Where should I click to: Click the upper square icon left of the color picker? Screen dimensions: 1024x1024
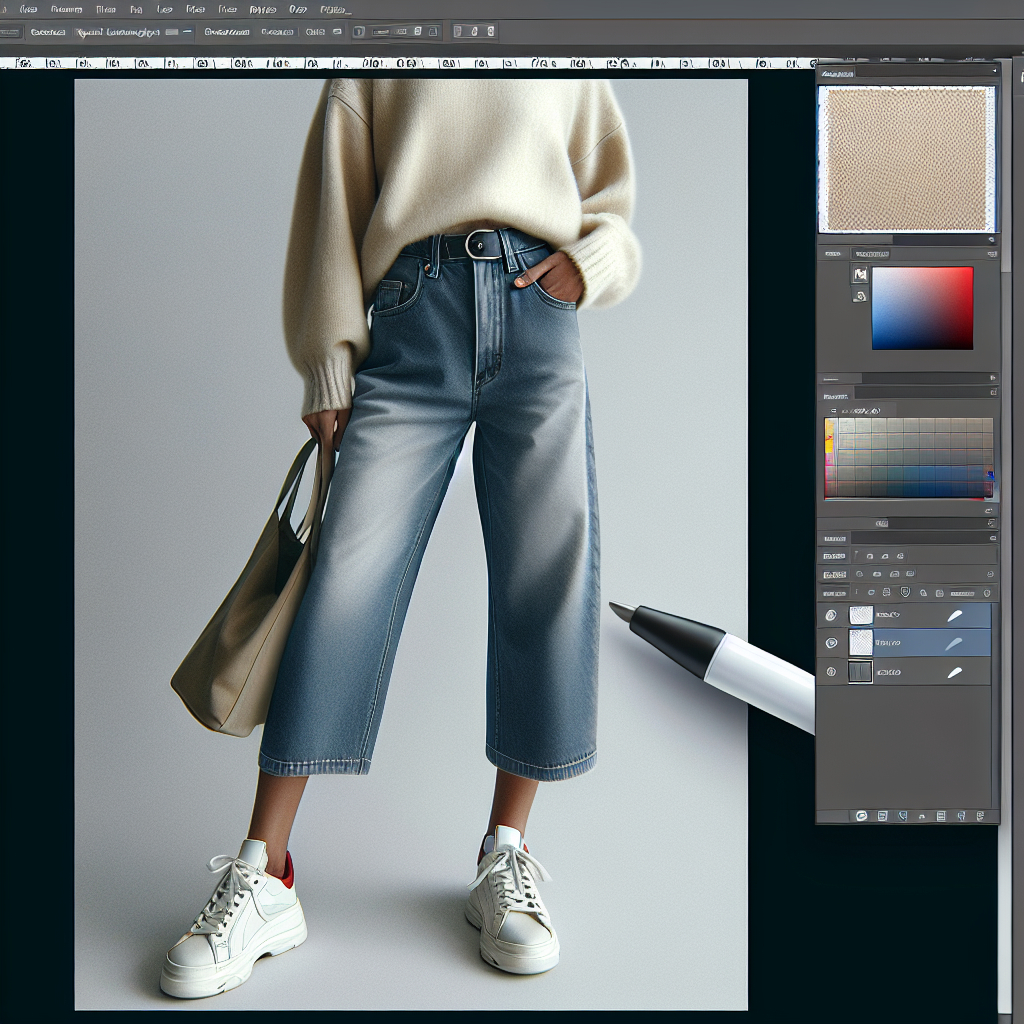(859, 274)
